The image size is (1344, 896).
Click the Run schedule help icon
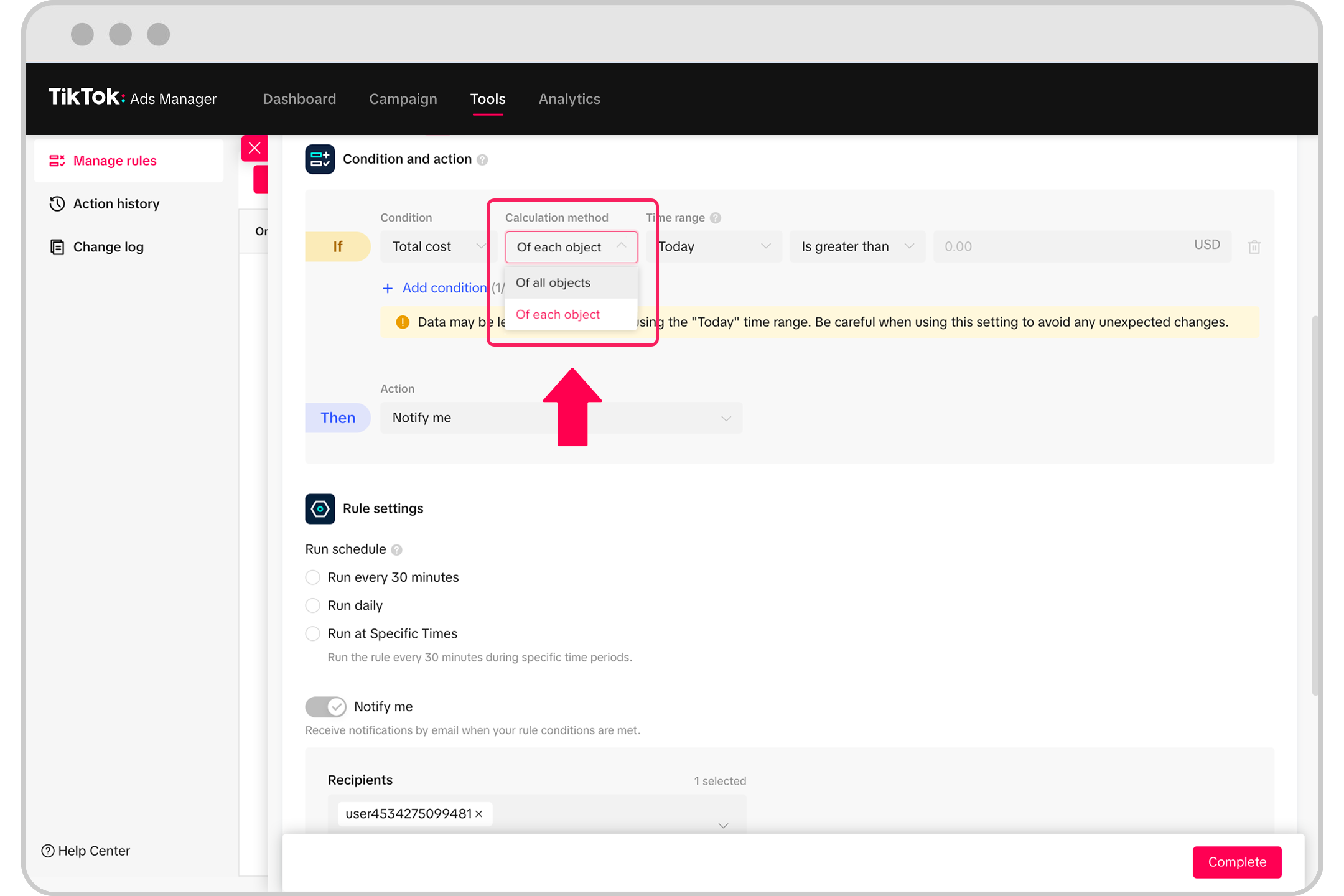click(x=397, y=550)
